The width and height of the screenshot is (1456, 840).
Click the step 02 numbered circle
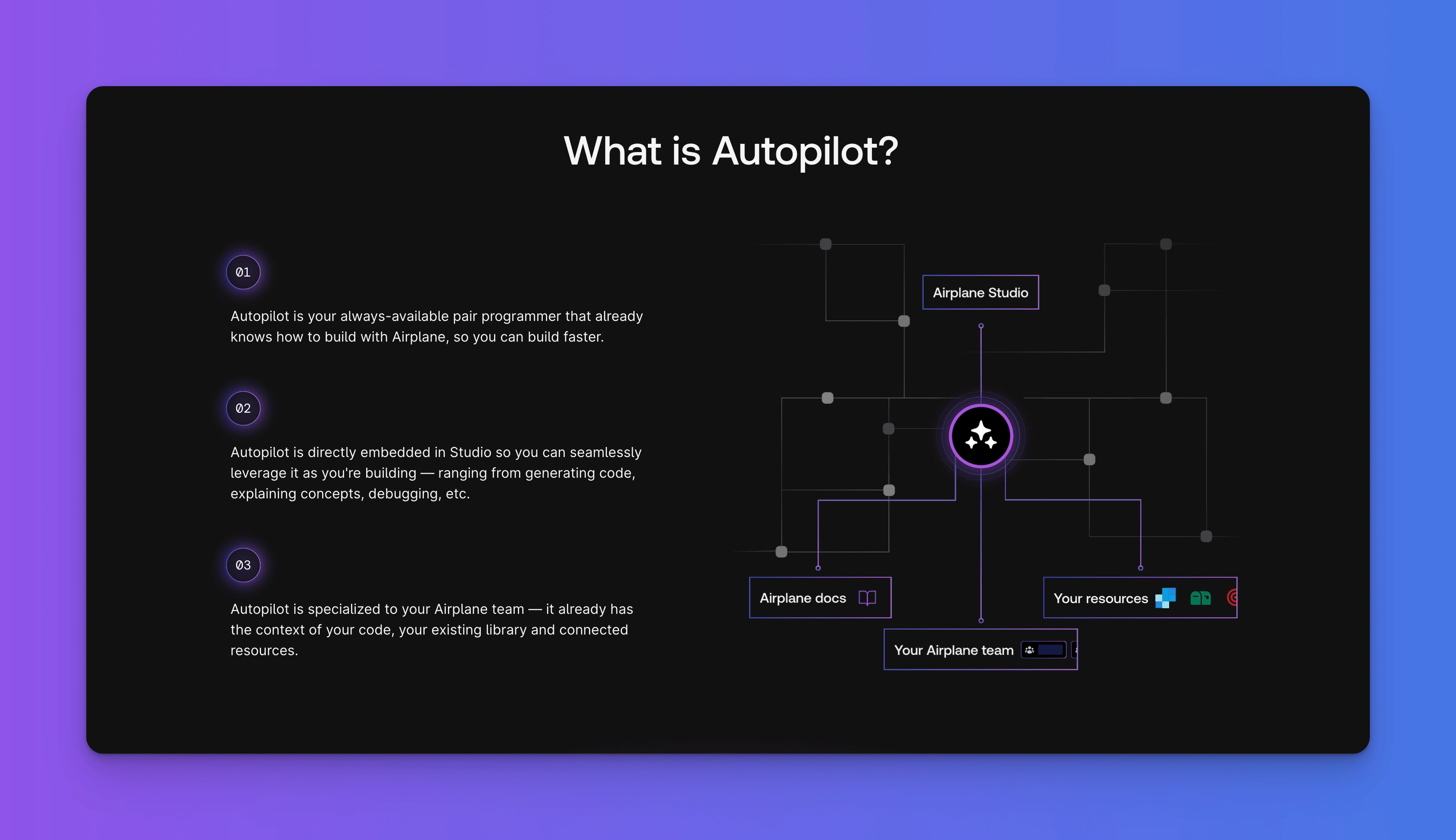[x=243, y=407]
